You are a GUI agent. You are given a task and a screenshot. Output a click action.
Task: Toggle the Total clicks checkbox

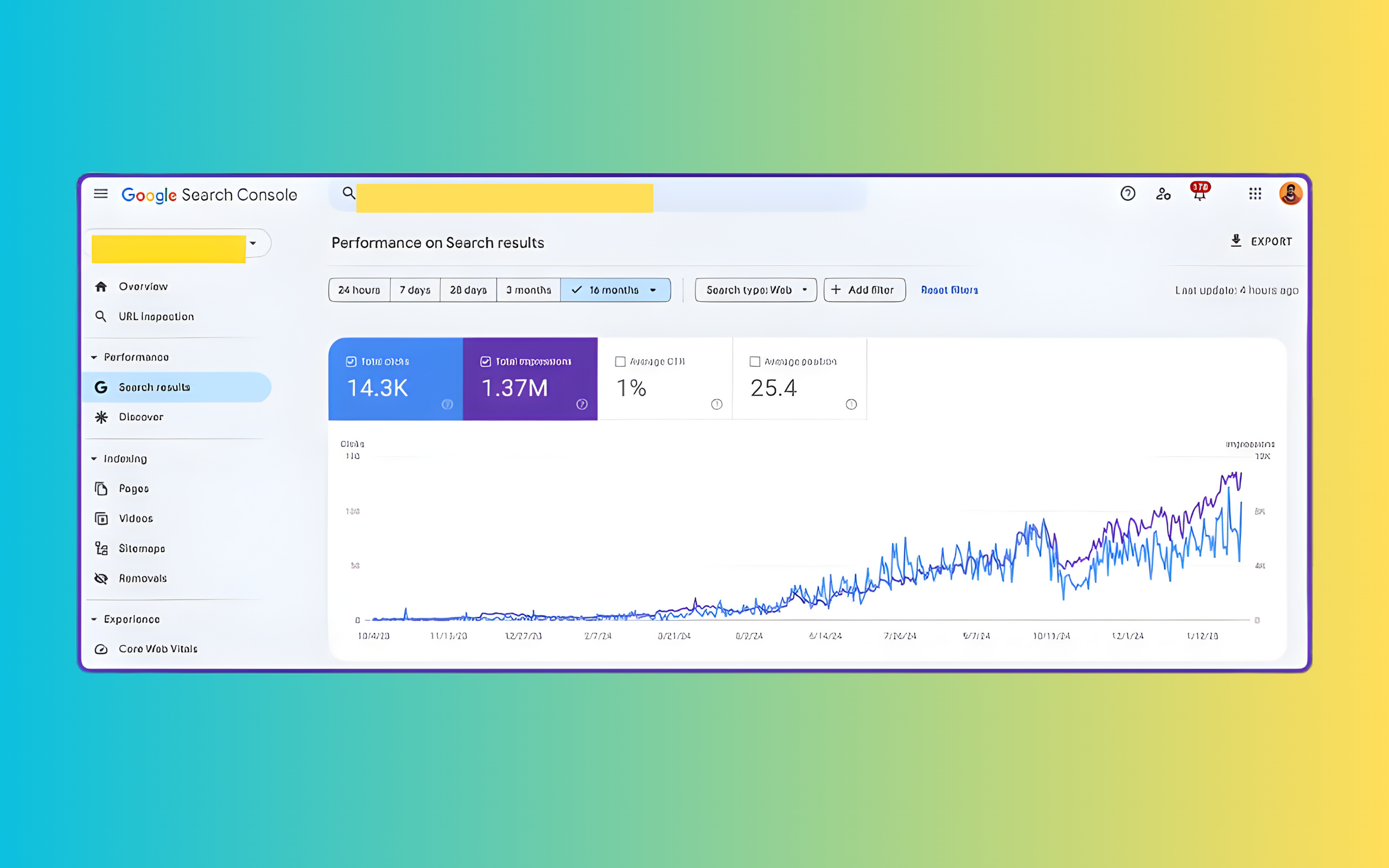[351, 362]
